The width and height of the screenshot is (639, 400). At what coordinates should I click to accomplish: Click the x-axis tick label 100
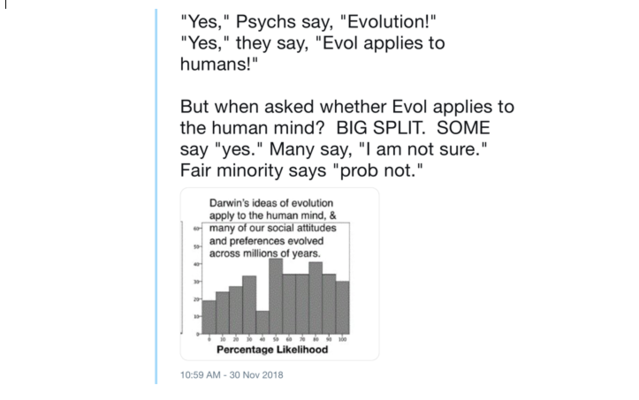click(x=343, y=339)
